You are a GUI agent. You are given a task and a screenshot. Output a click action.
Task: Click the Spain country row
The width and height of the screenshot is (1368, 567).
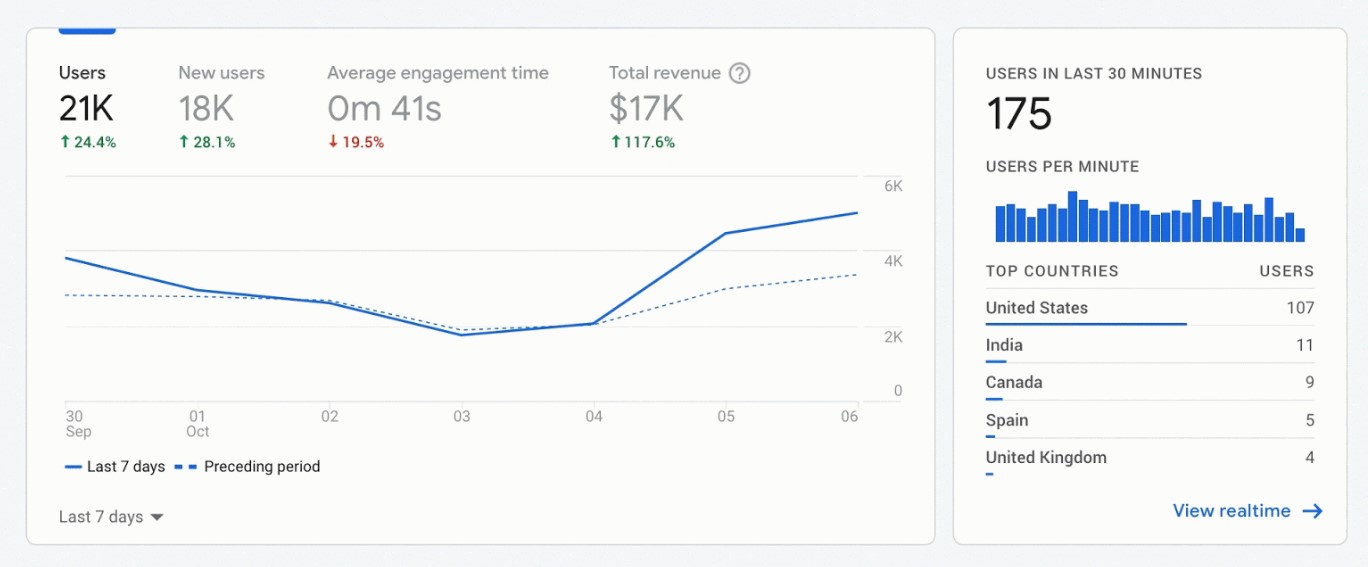coord(1150,421)
